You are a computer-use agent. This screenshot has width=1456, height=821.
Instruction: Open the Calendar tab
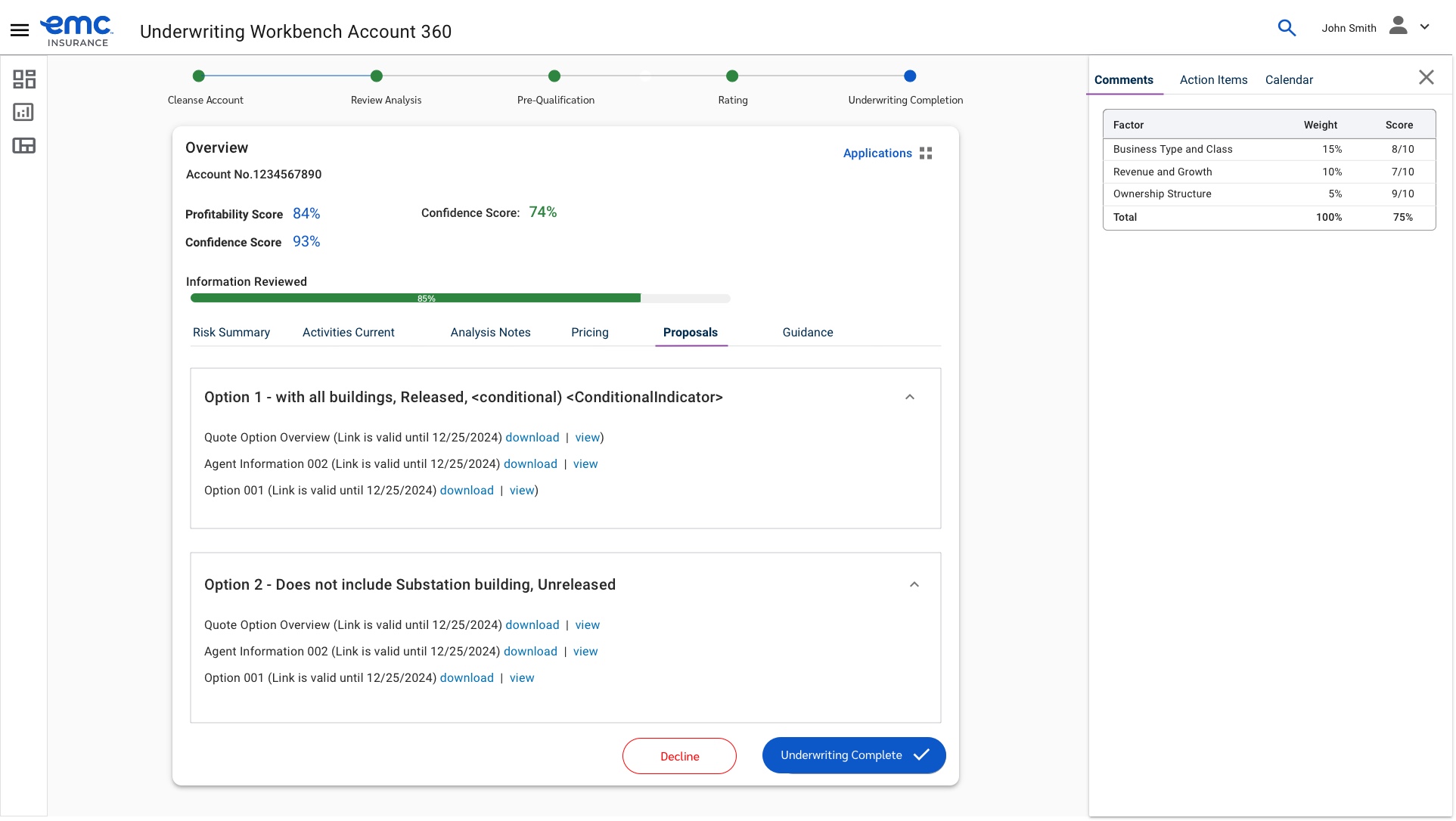click(1290, 80)
